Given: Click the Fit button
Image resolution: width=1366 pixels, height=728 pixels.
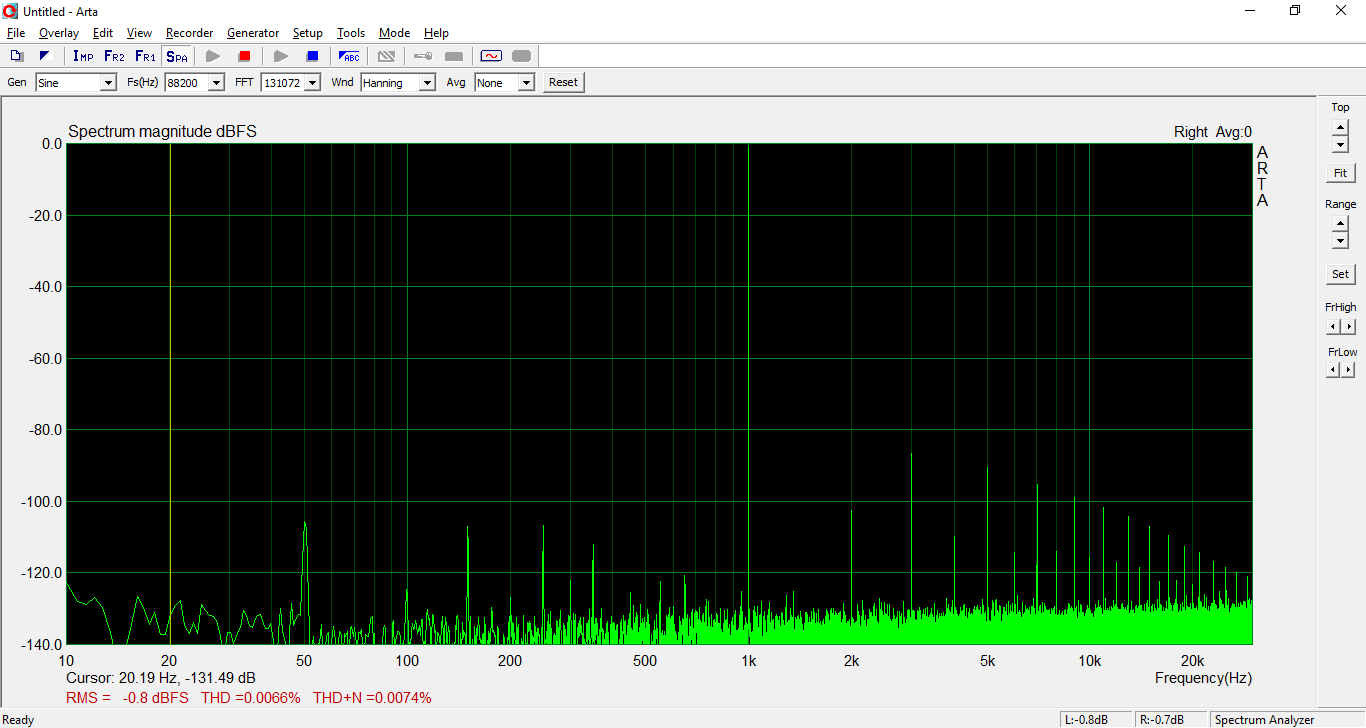Looking at the screenshot, I should [1340, 173].
